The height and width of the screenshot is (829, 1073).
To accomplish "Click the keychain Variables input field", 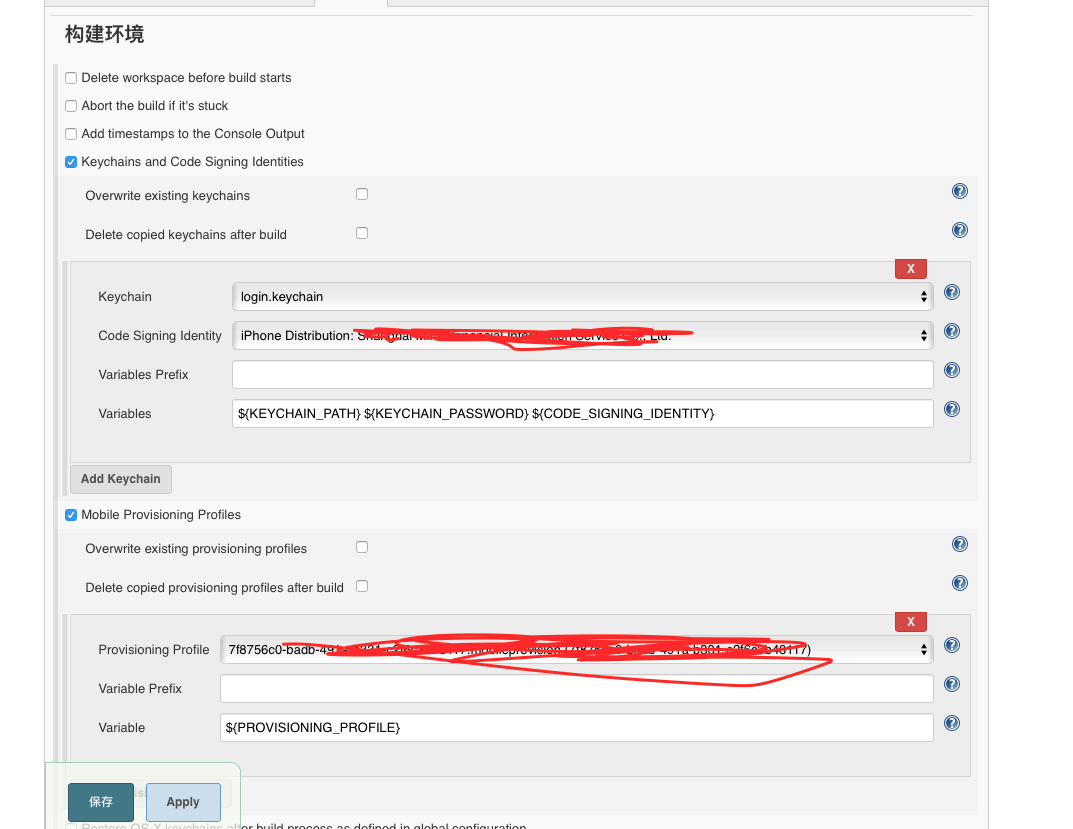I will (x=582, y=413).
